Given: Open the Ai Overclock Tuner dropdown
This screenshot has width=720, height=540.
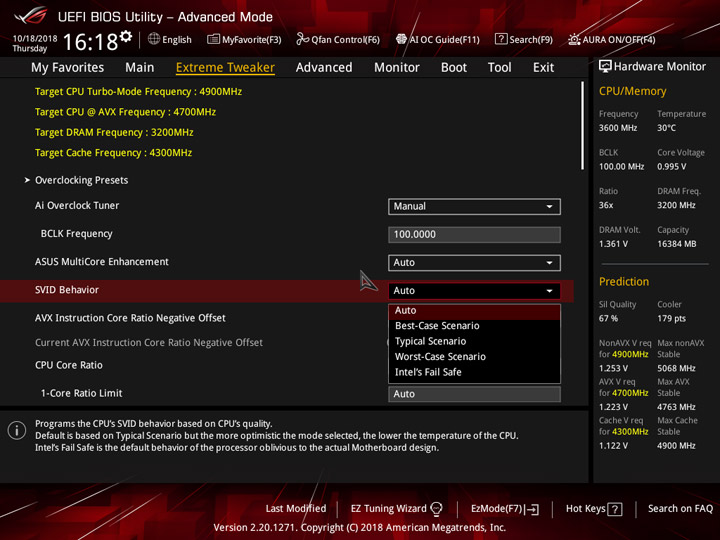Looking at the screenshot, I should click(474, 206).
